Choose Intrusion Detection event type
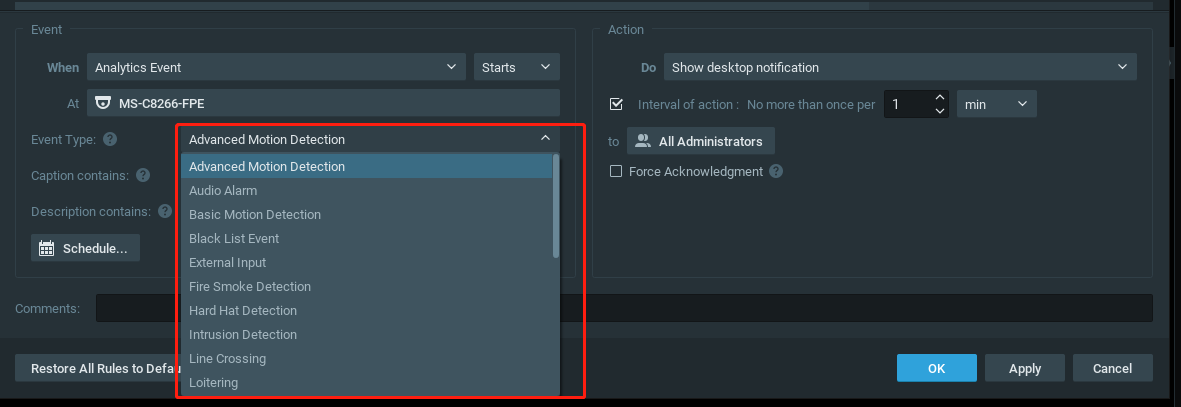The image size is (1181, 407). pyautogui.click(x=367, y=335)
